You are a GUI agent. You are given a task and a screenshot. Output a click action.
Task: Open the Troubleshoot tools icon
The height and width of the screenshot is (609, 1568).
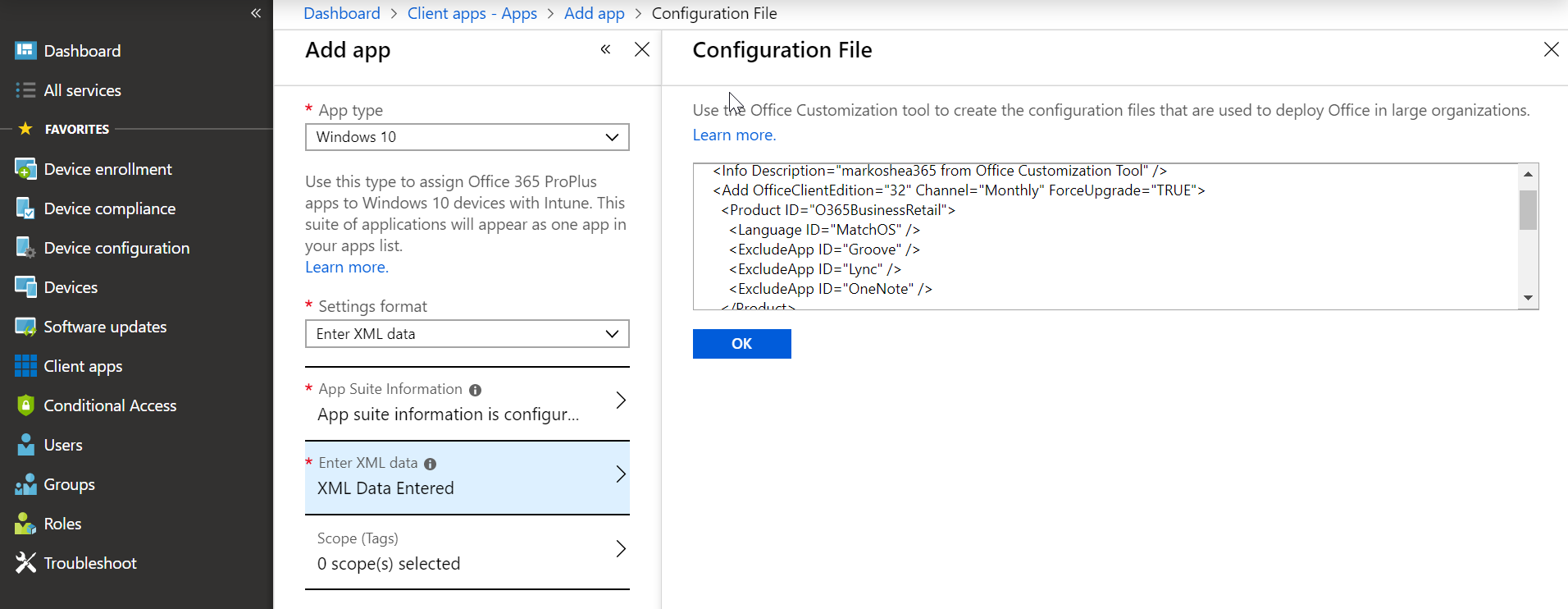(25, 563)
